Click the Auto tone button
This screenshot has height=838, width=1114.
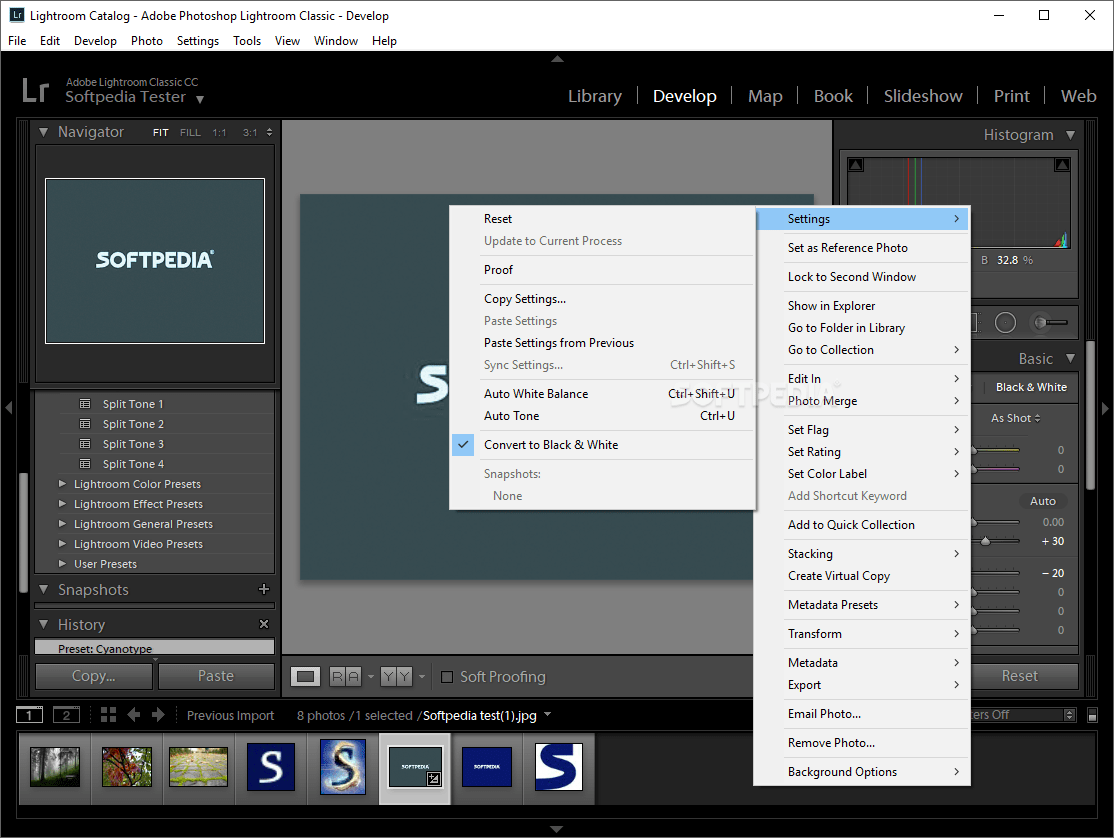[x=1042, y=501]
